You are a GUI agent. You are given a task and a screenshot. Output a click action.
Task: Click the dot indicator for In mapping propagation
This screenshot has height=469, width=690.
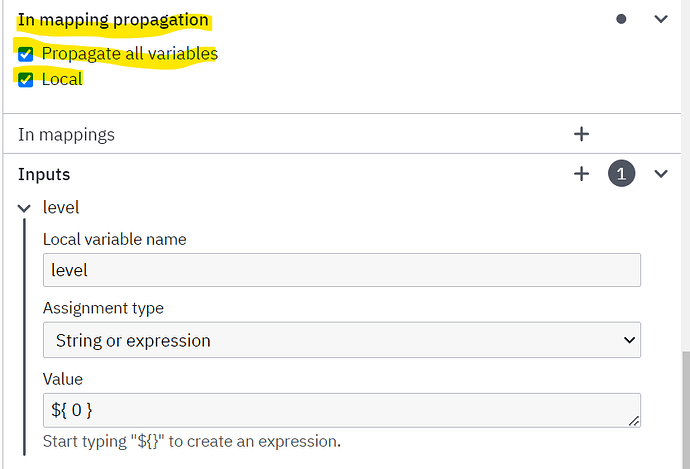click(621, 19)
